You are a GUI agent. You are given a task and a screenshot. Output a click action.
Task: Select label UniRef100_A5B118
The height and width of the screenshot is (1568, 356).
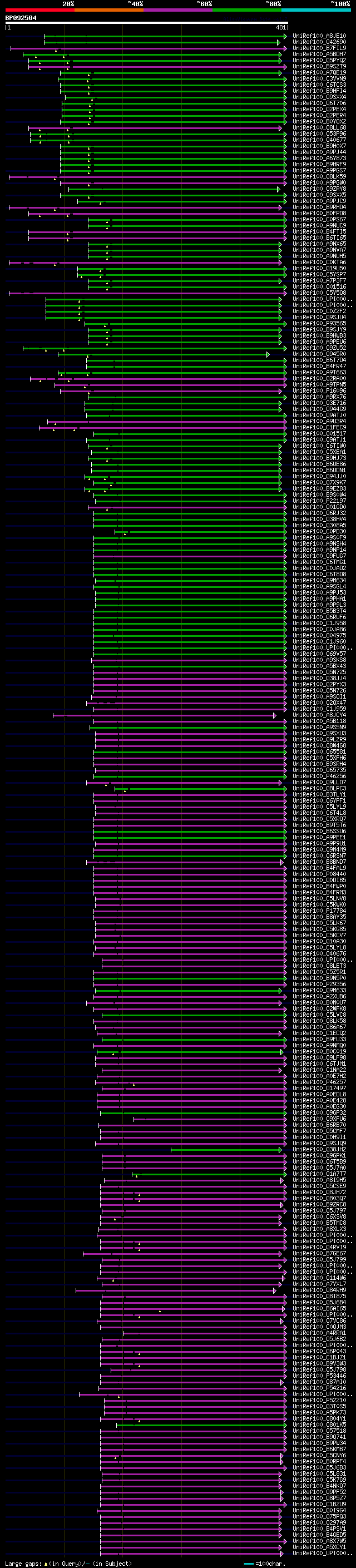[319, 721]
